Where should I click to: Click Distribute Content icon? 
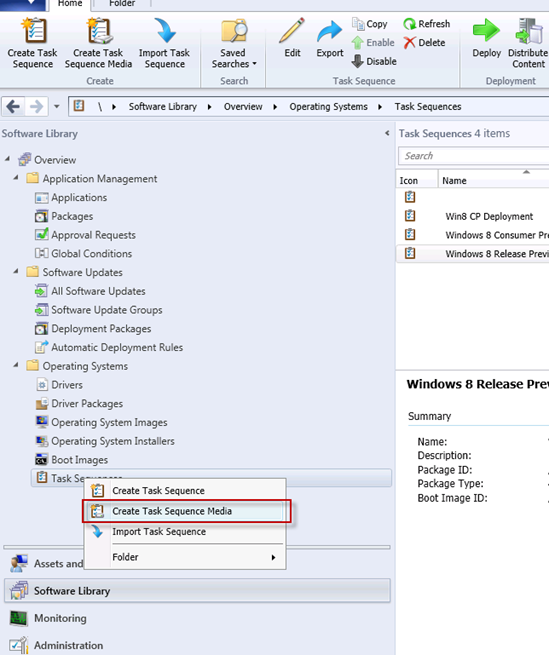coord(529,30)
